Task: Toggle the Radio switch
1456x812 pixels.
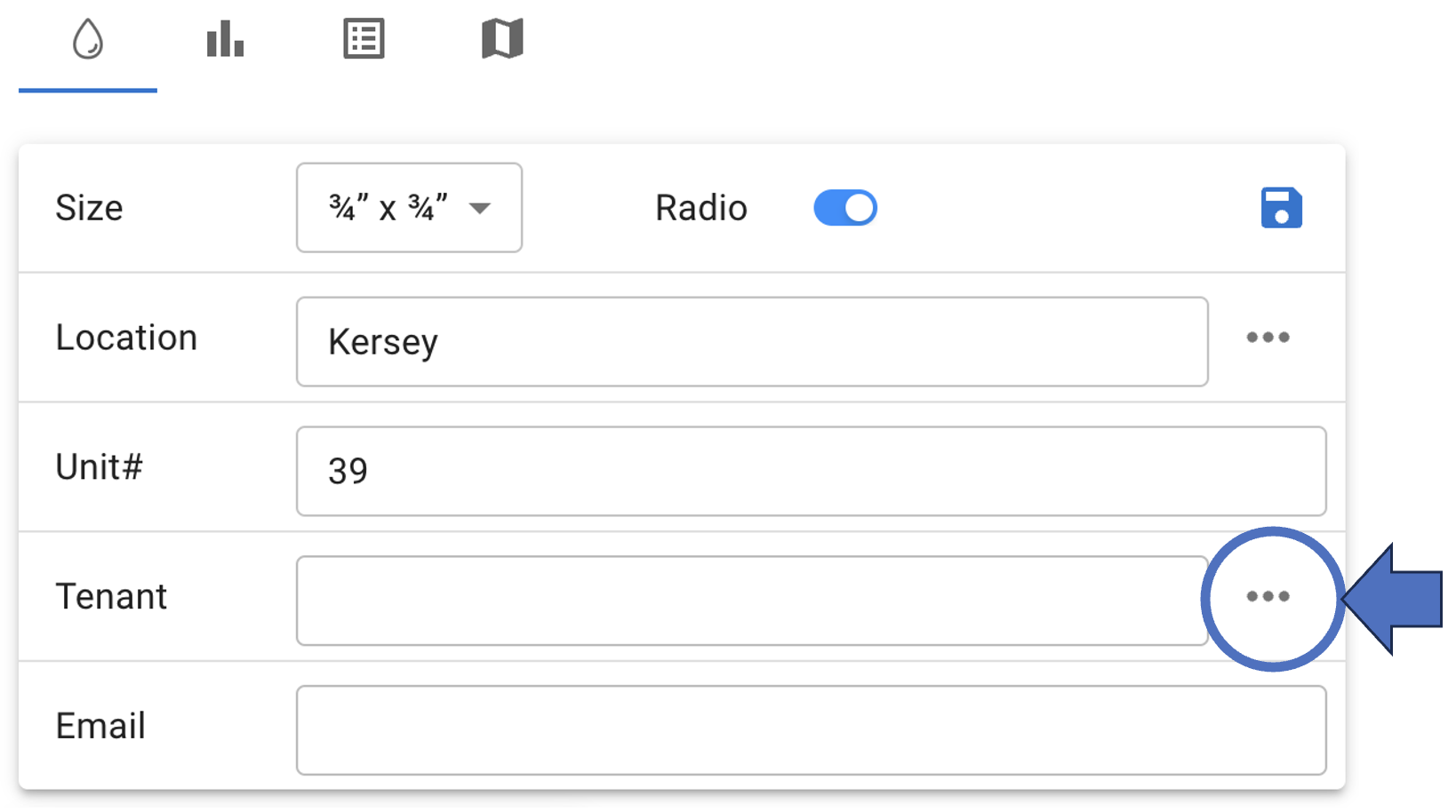Action: (x=845, y=208)
